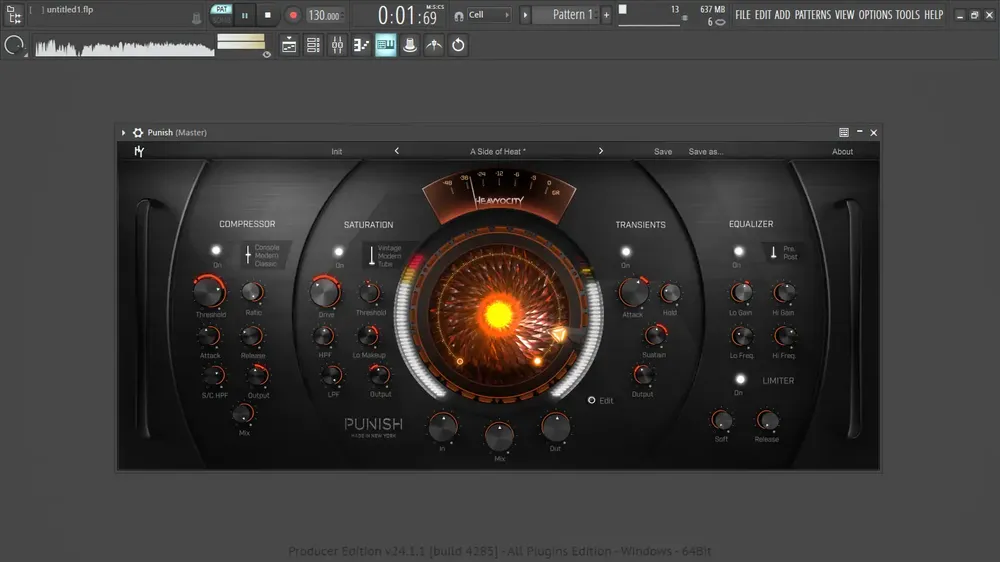Expand the Punish plugin menu arrow
The width and height of the screenshot is (1000, 562).
coord(123,133)
